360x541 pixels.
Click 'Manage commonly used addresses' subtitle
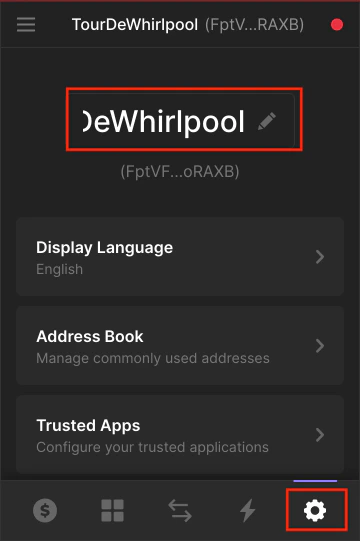(x=153, y=358)
